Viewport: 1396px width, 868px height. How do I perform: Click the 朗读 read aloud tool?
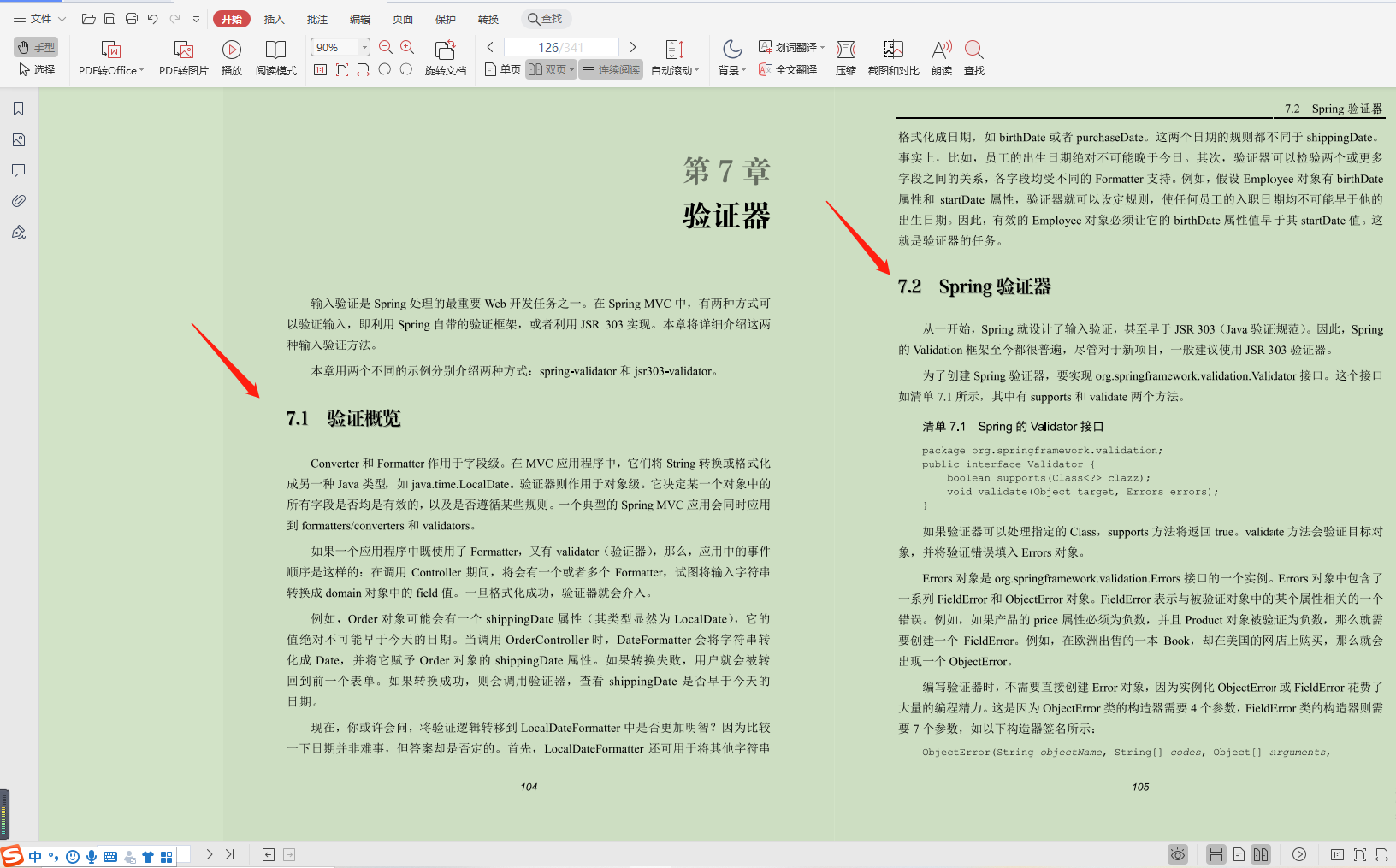click(x=942, y=58)
